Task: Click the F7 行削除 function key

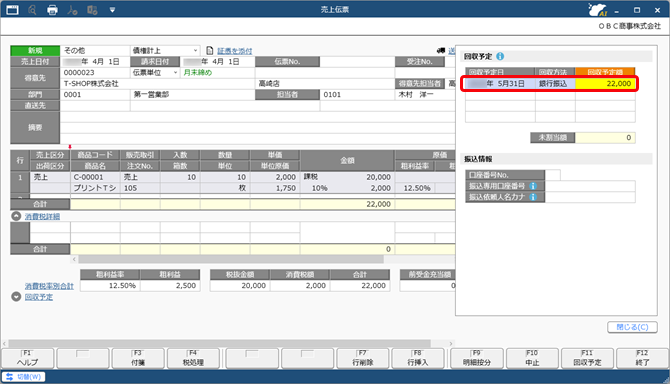Action: (363, 358)
